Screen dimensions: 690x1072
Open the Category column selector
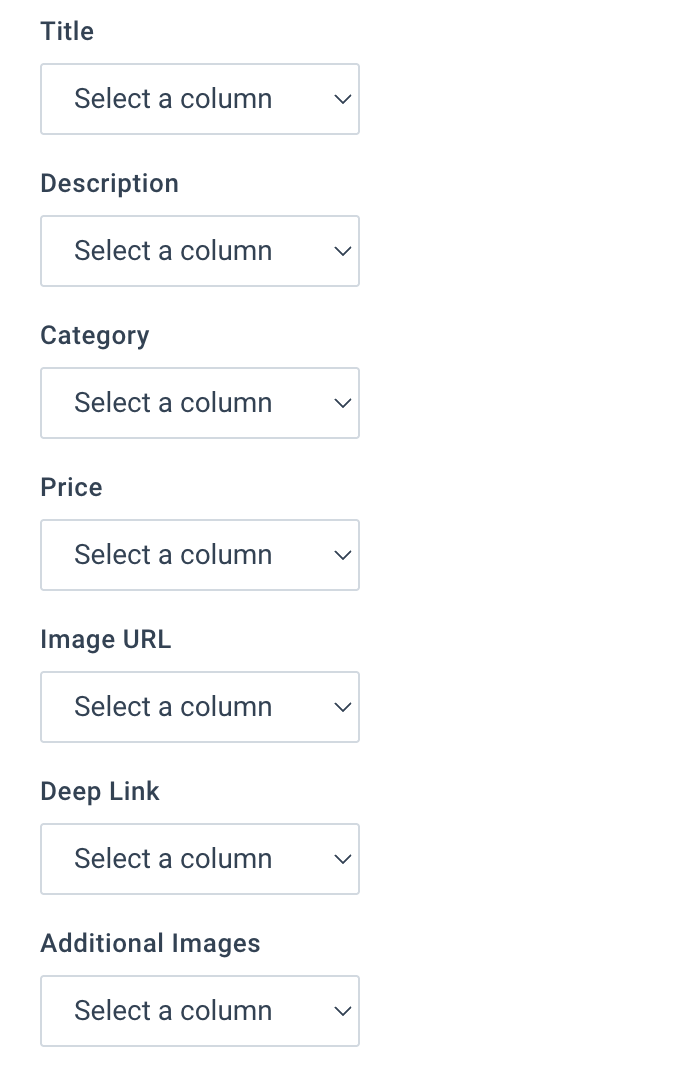[200, 403]
